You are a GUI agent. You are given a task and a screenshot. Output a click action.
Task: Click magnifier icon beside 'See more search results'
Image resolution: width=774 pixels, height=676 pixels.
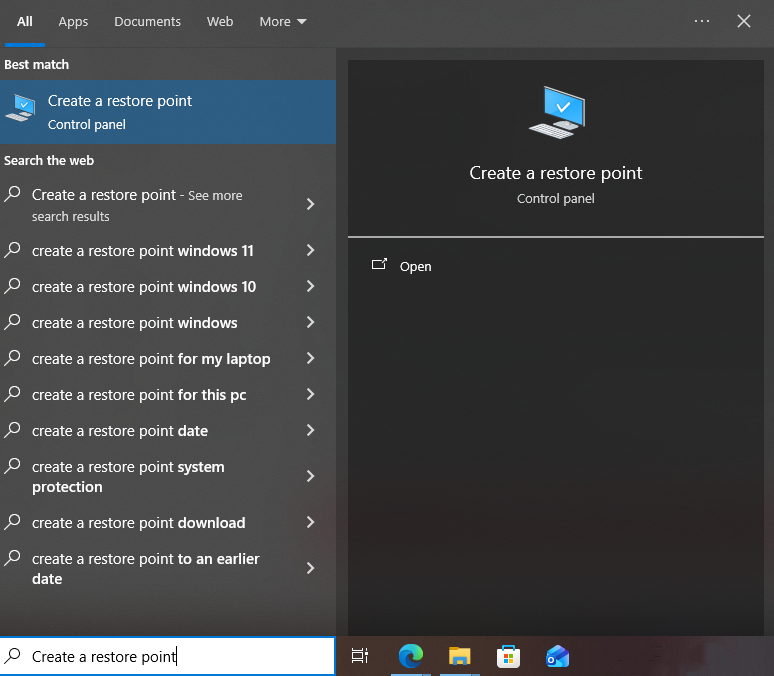[x=12, y=194]
